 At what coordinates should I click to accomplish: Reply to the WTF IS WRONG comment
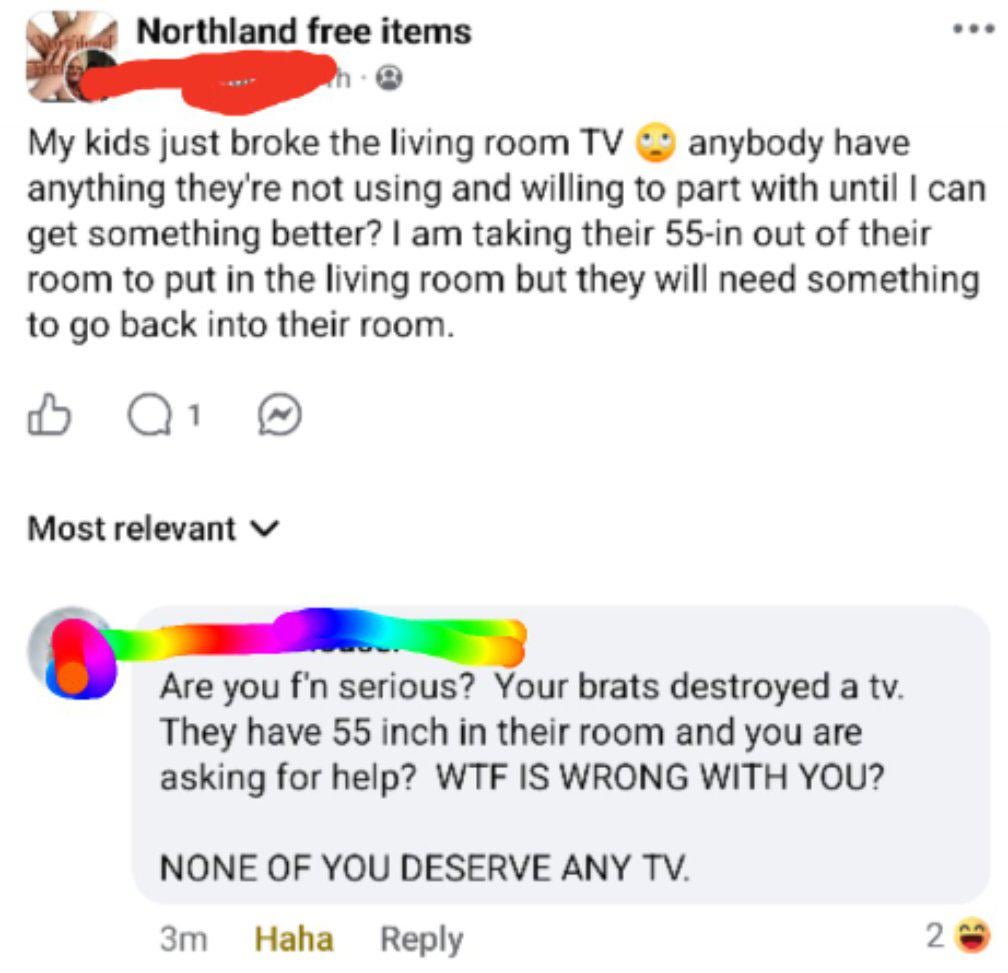[421, 940]
